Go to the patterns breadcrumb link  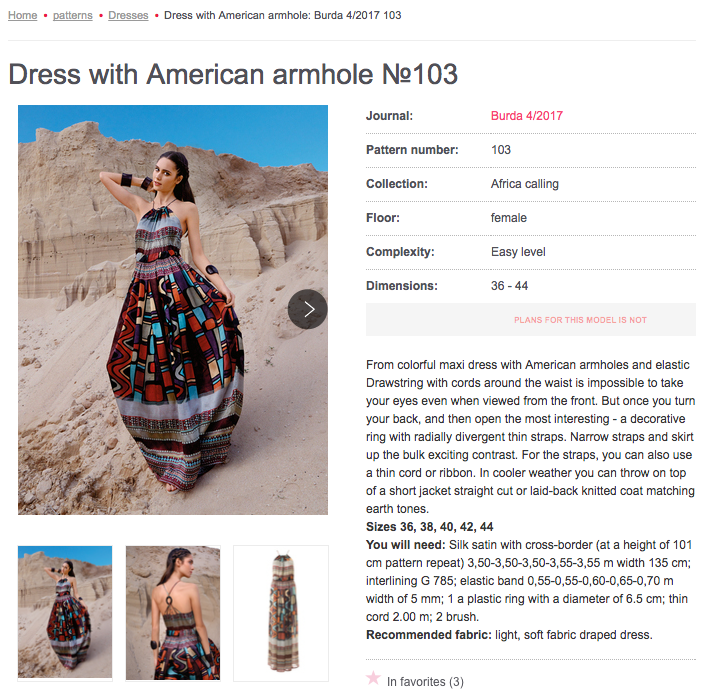point(73,15)
